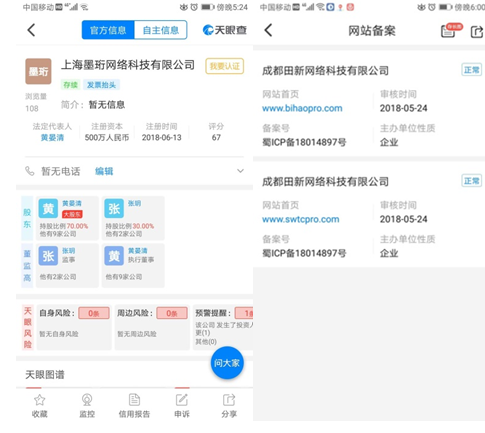This screenshot has width=485, height=433.
Task: Tap back arrow on 网站备案 page
Action: coord(268,30)
